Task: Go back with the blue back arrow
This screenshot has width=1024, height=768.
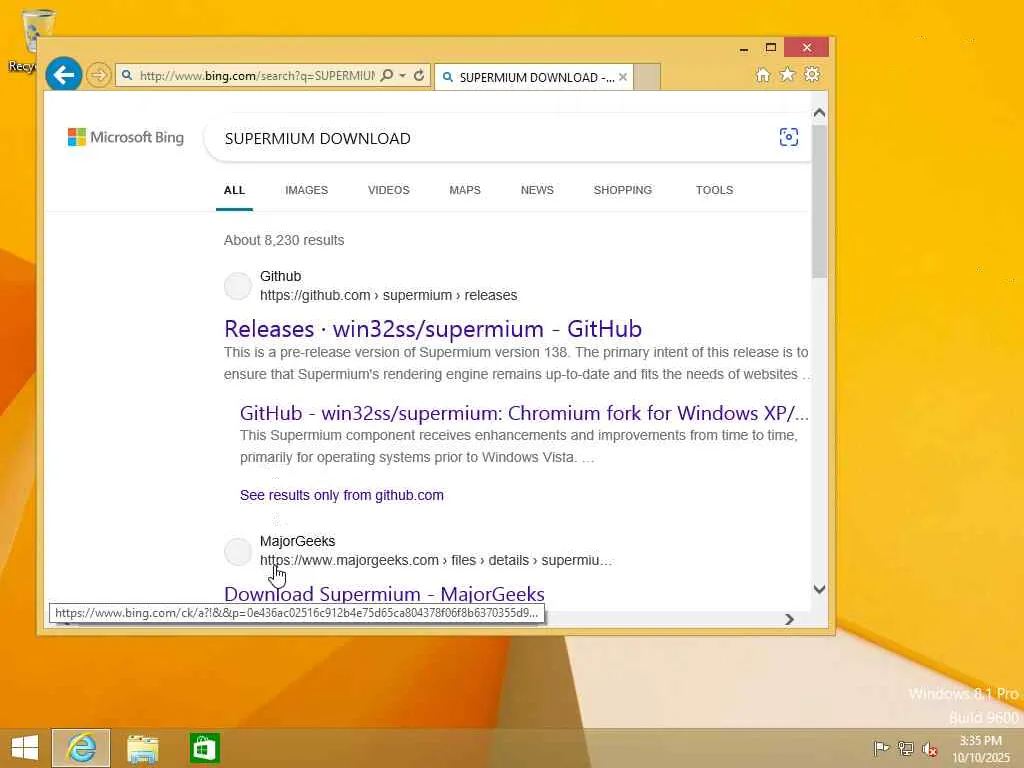Action: (x=63, y=75)
